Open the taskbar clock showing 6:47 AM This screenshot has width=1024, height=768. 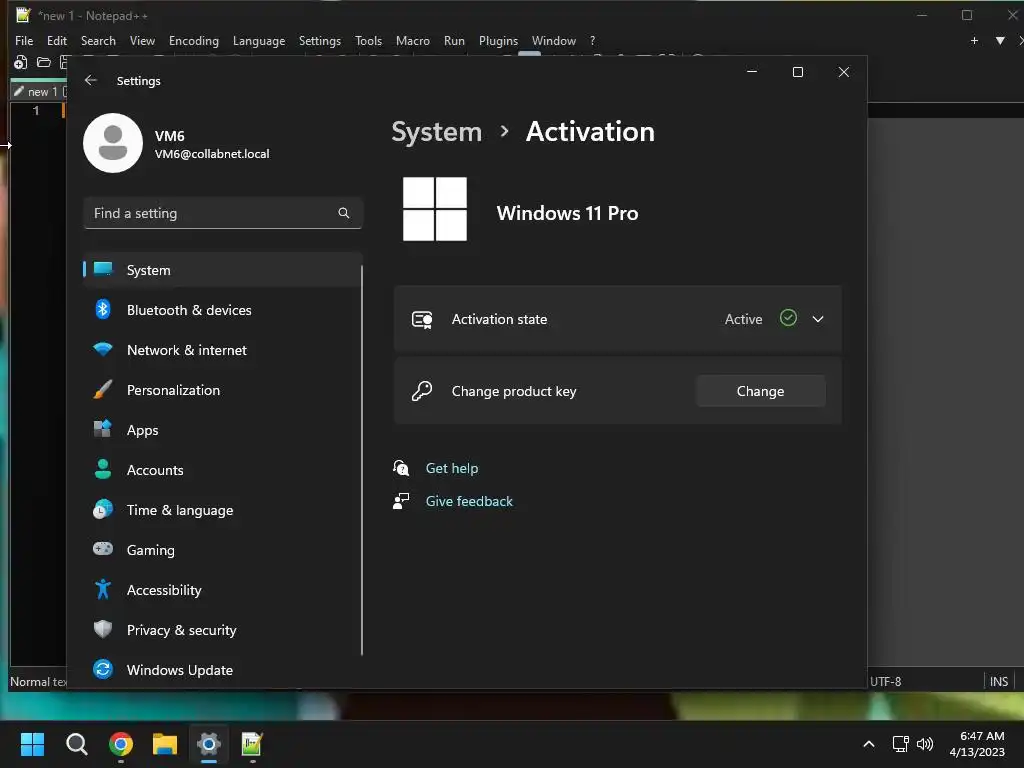click(977, 744)
